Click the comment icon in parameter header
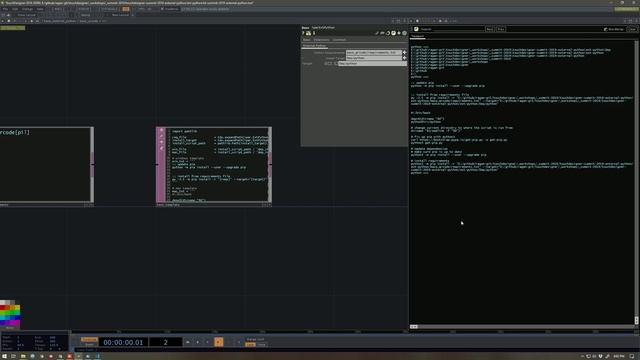The width and height of the screenshot is (640, 360). (382, 33)
